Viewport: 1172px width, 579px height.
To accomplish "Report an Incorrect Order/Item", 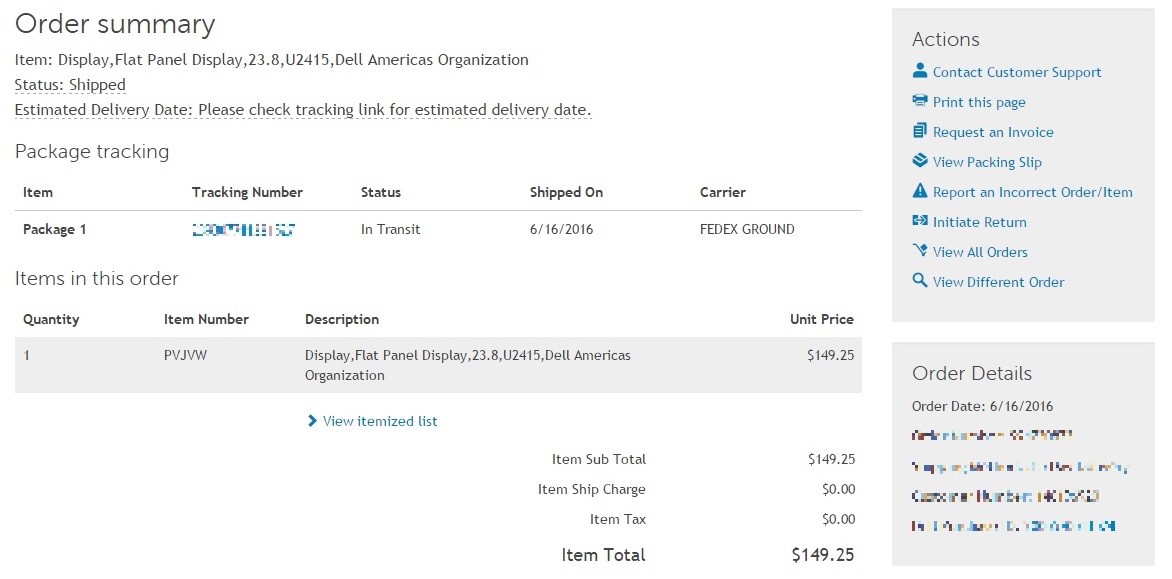I will point(1032,192).
